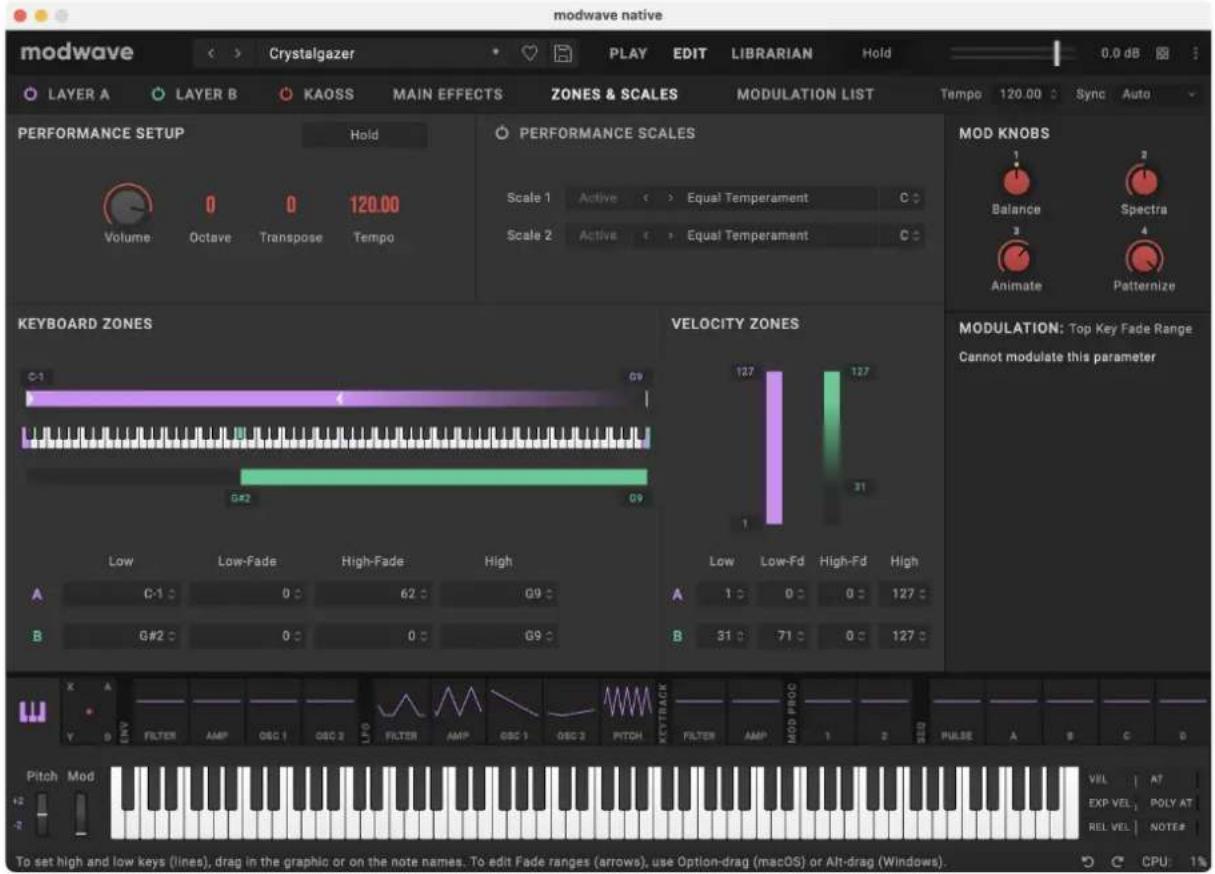
Task: Toggle the Layer B power button
Action: pyautogui.click(x=158, y=94)
